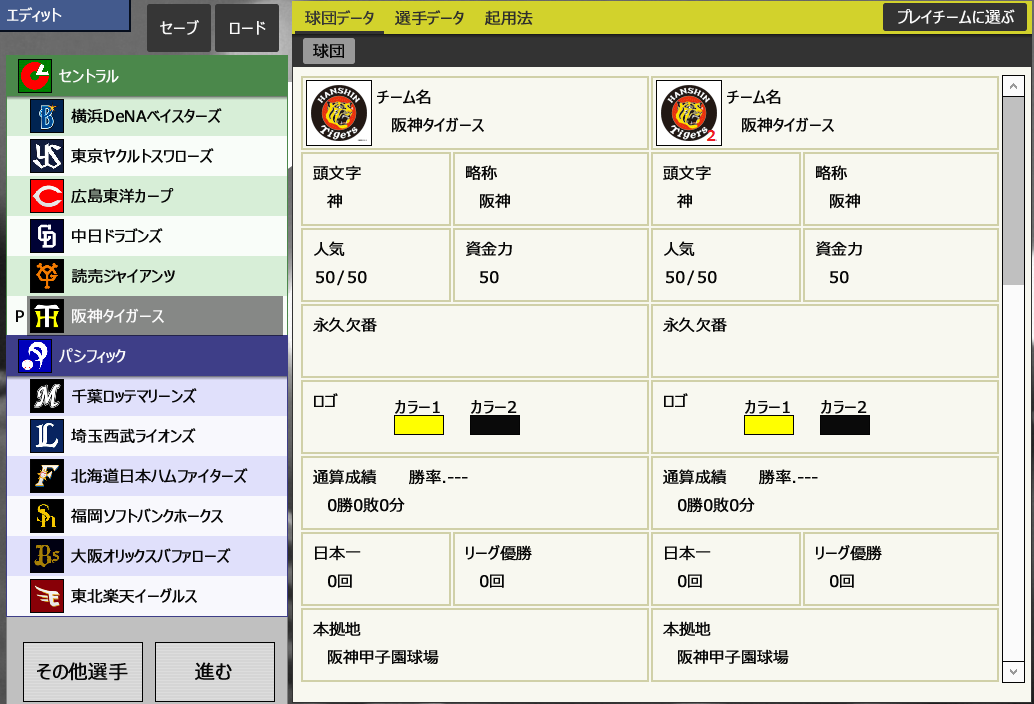This screenshot has width=1034, height=704.
Task: Select 東京ヤクルトスワローズ team row
Action: [x=147, y=156]
